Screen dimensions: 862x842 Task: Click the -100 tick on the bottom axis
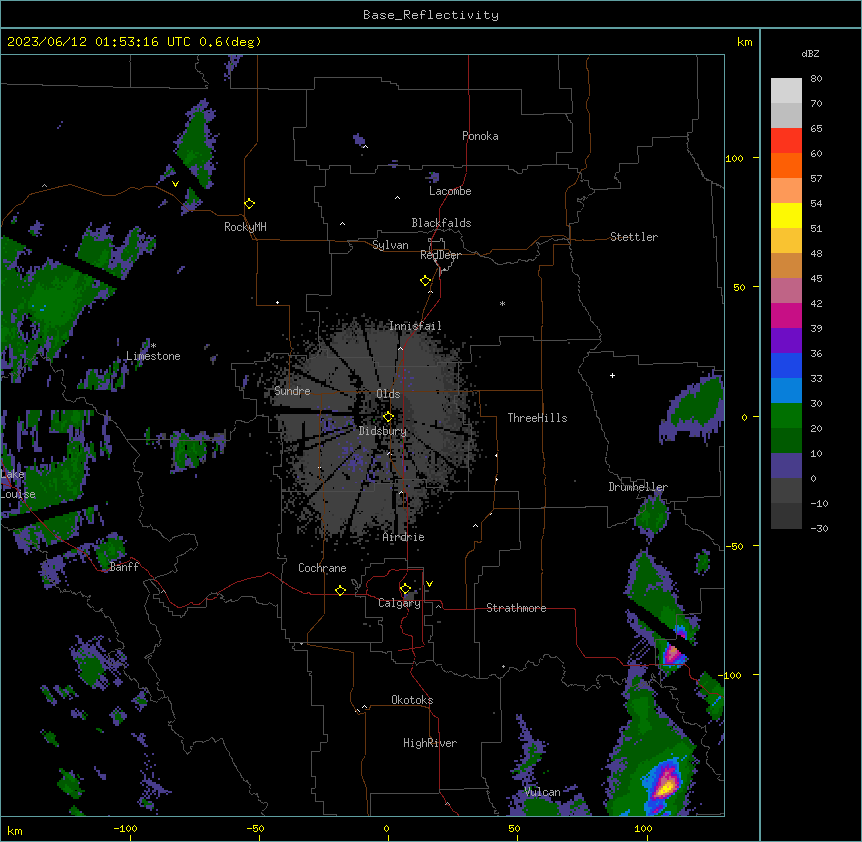[125, 828]
